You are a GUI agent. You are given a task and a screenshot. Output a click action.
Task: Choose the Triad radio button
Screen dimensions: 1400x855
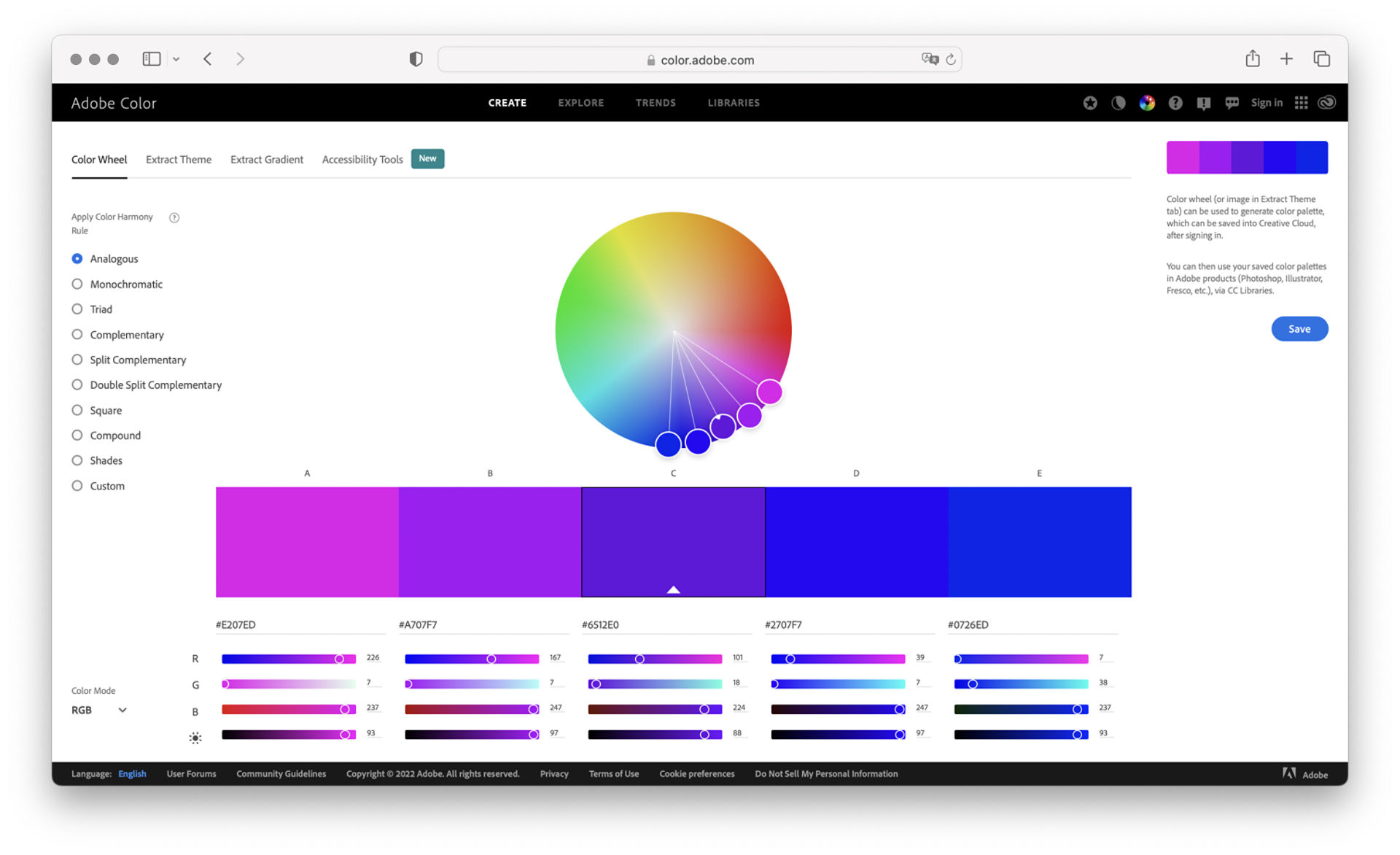click(77, 309)
